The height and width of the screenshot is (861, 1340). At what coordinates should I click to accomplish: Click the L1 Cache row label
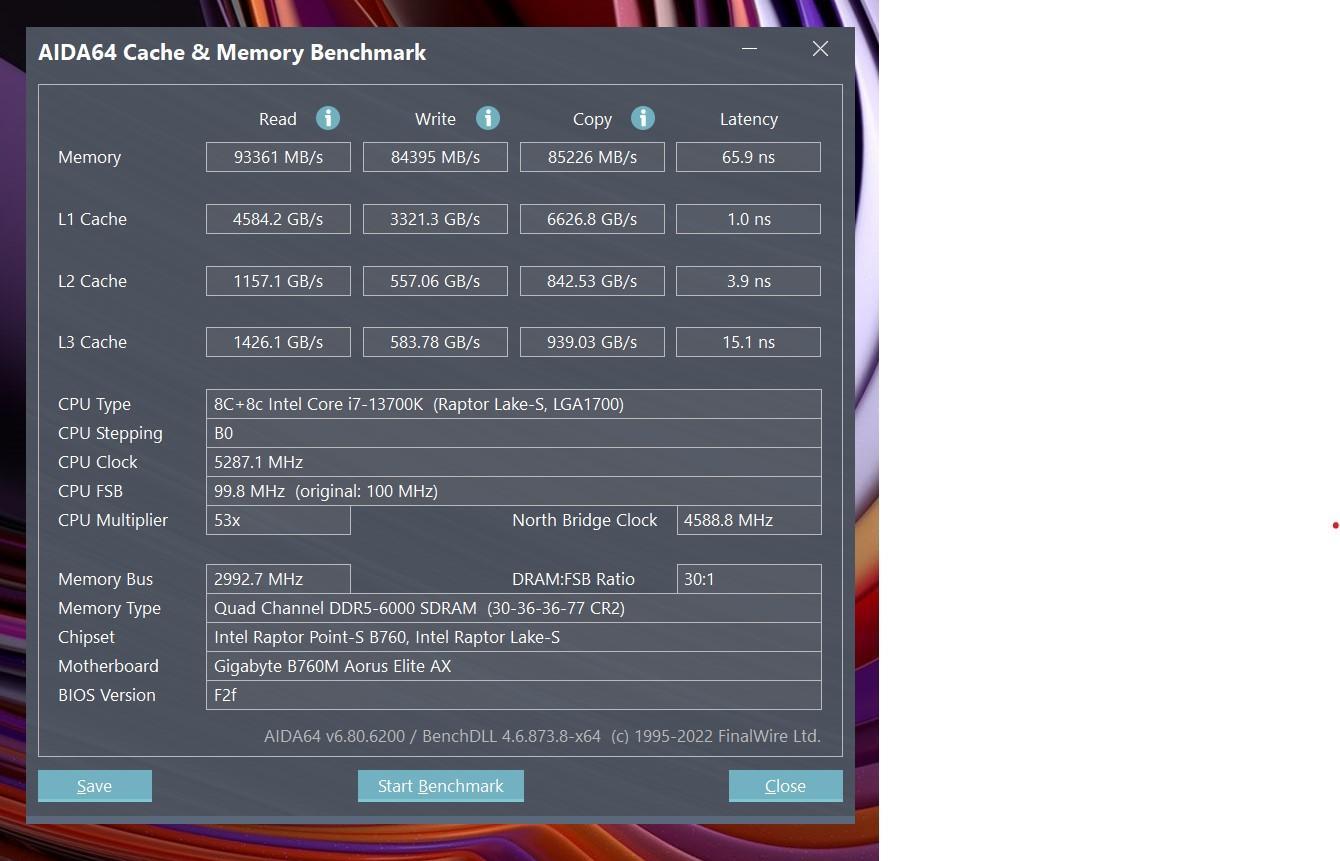coord(92,219)
